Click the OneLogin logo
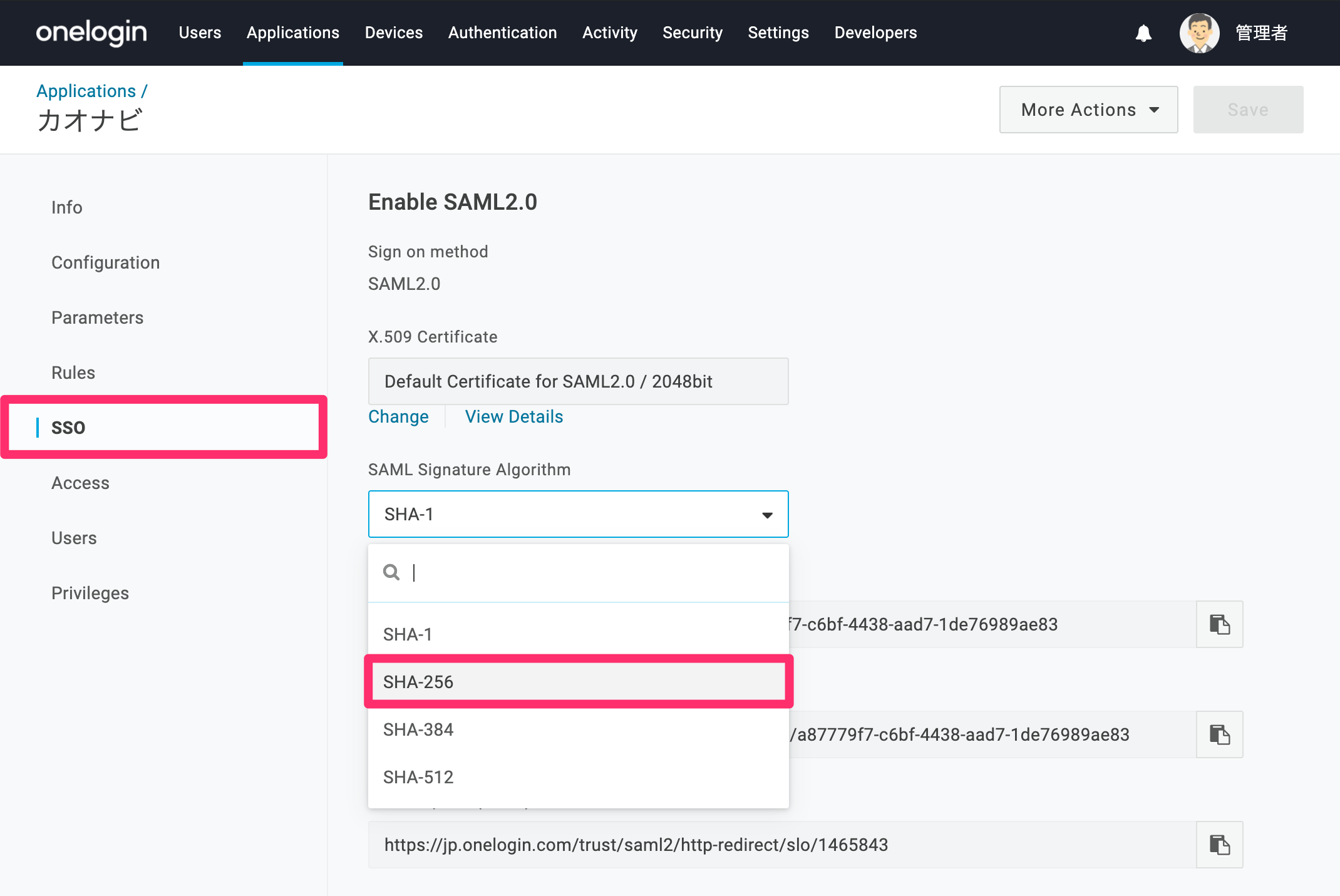Viewport: 1340px width, 896px height. (x=91, y=33)
